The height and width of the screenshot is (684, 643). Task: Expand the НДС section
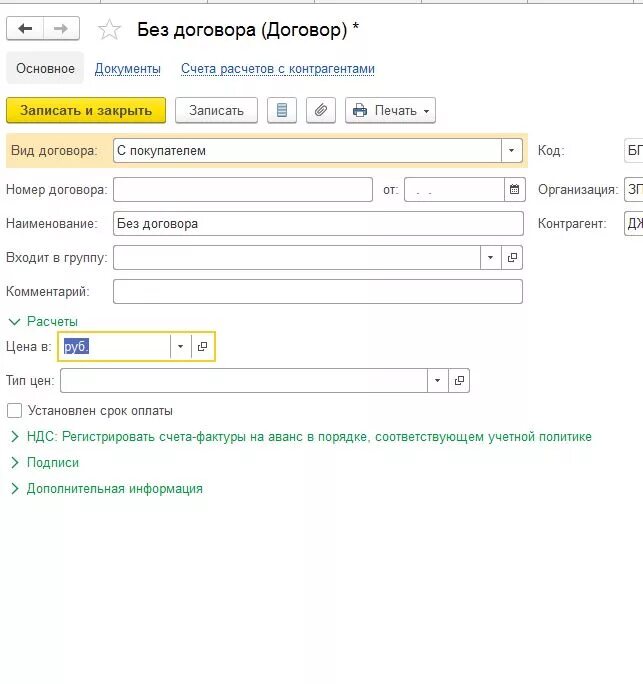coord(301,437)
